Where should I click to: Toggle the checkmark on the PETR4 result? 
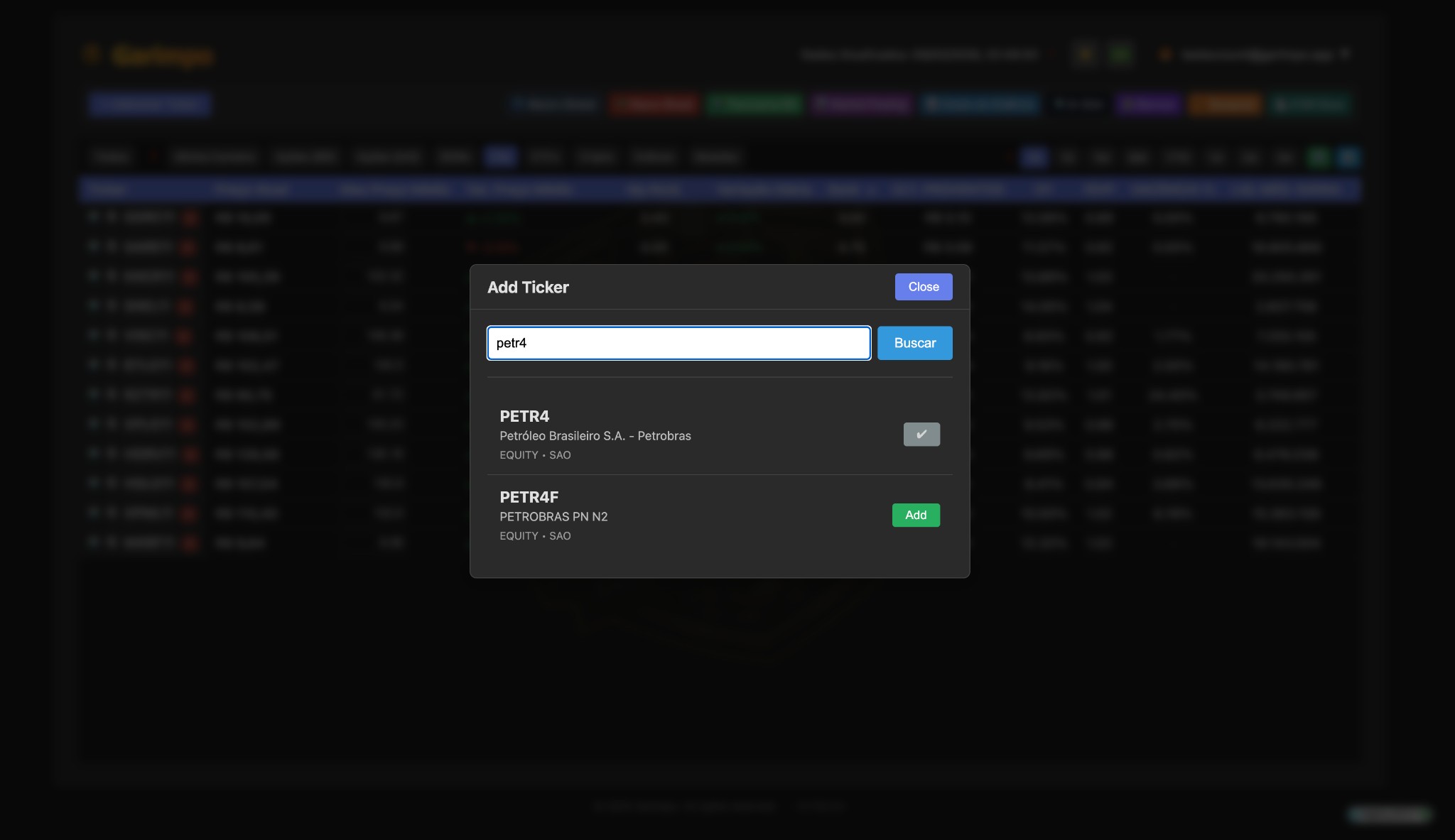921,434
